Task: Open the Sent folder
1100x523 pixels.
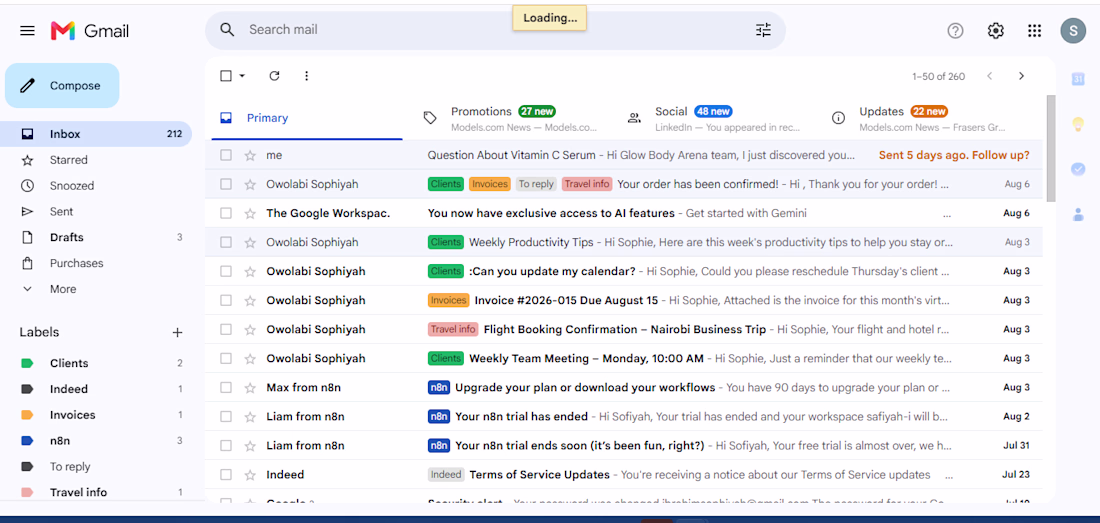Action: coord(95,212)
